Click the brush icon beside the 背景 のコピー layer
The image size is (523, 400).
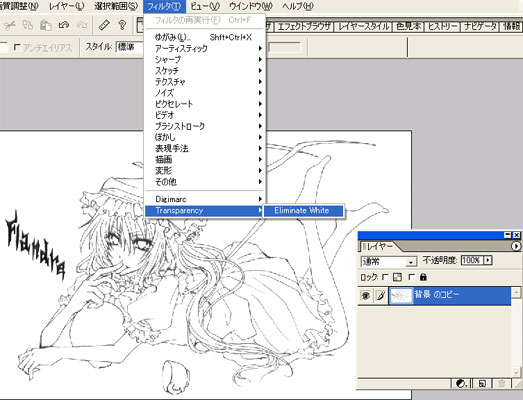click(x=381, y=296)
